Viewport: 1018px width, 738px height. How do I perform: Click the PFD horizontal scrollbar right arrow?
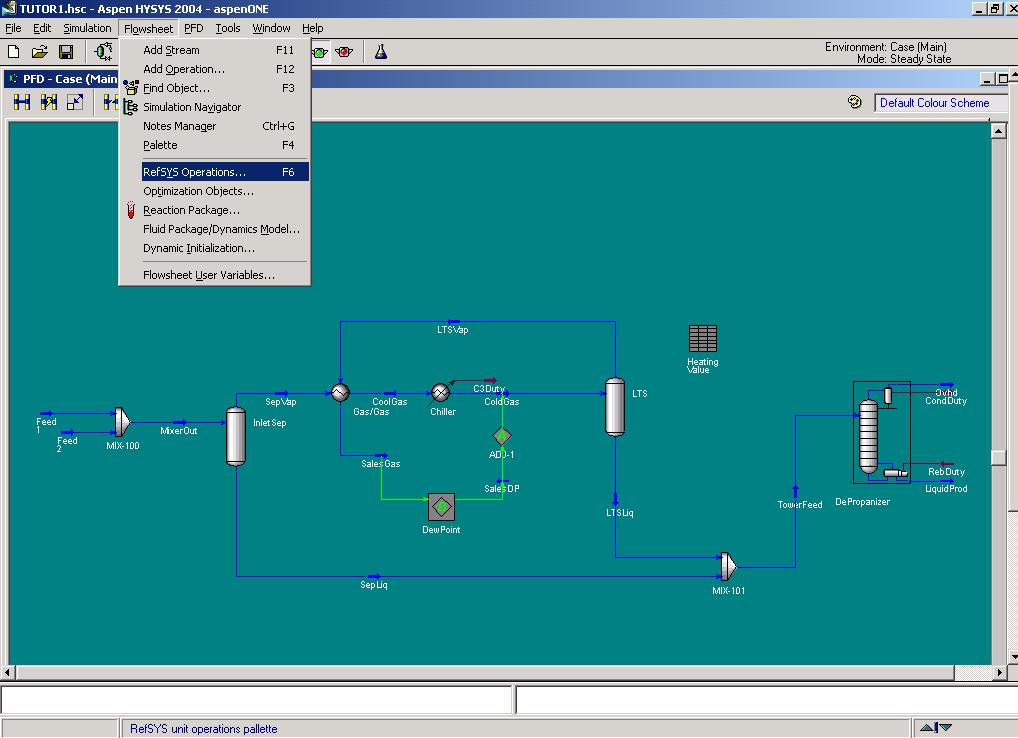pos(1000,672)
